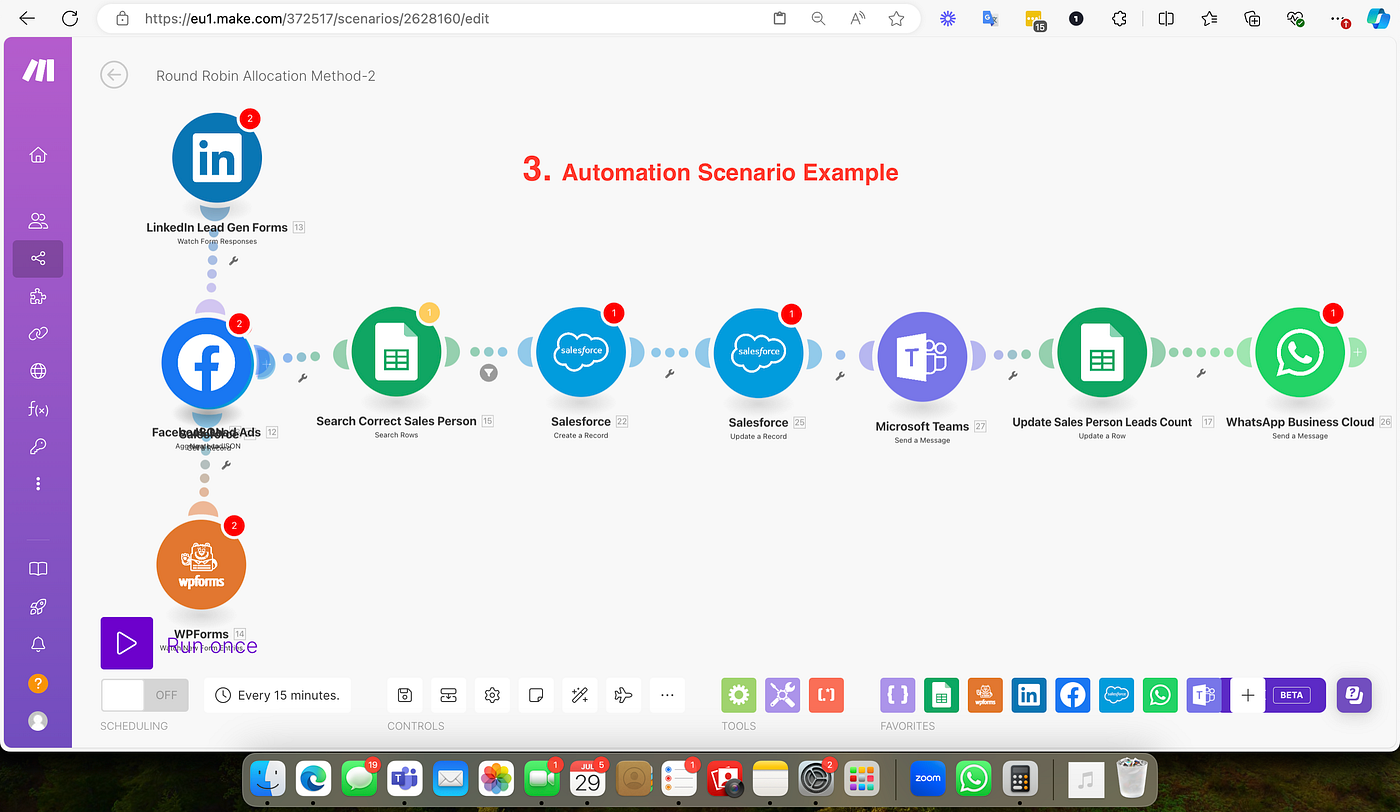
Task: Go back using the scenario back arrow
Action: pyautogui.click(x=114, y=75)
